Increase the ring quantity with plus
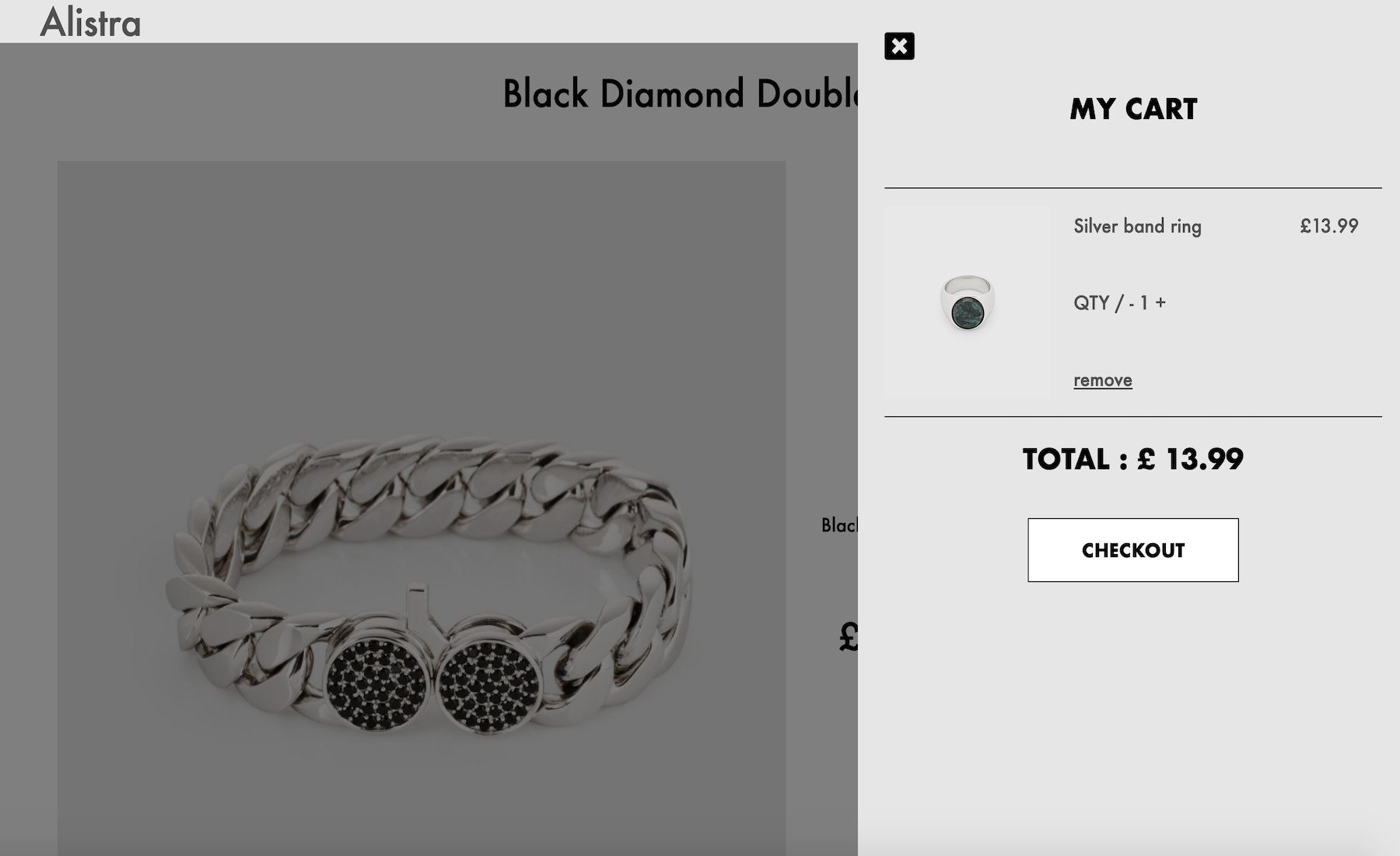The height and width of the screenshot is (856, 1400). [1160, 303]
